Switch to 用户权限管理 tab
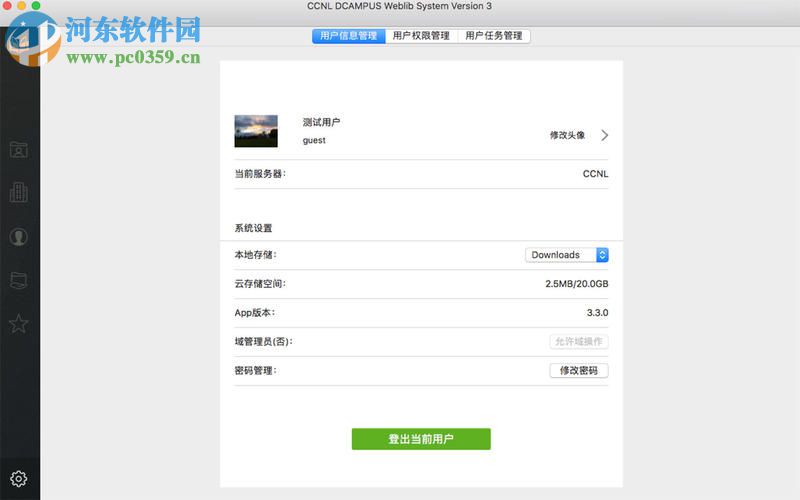This screenshot has height=500, width=800. tap(421, 36)
